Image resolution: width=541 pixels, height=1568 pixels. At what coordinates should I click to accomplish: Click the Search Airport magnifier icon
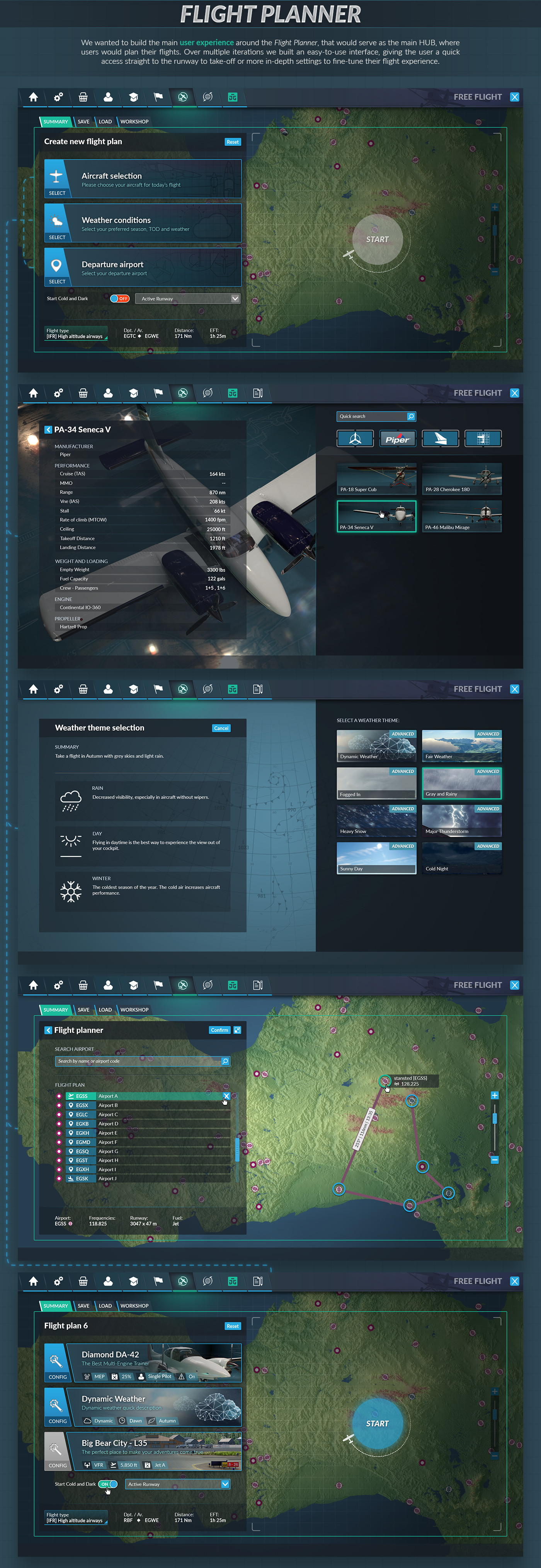pos(225,1061)
